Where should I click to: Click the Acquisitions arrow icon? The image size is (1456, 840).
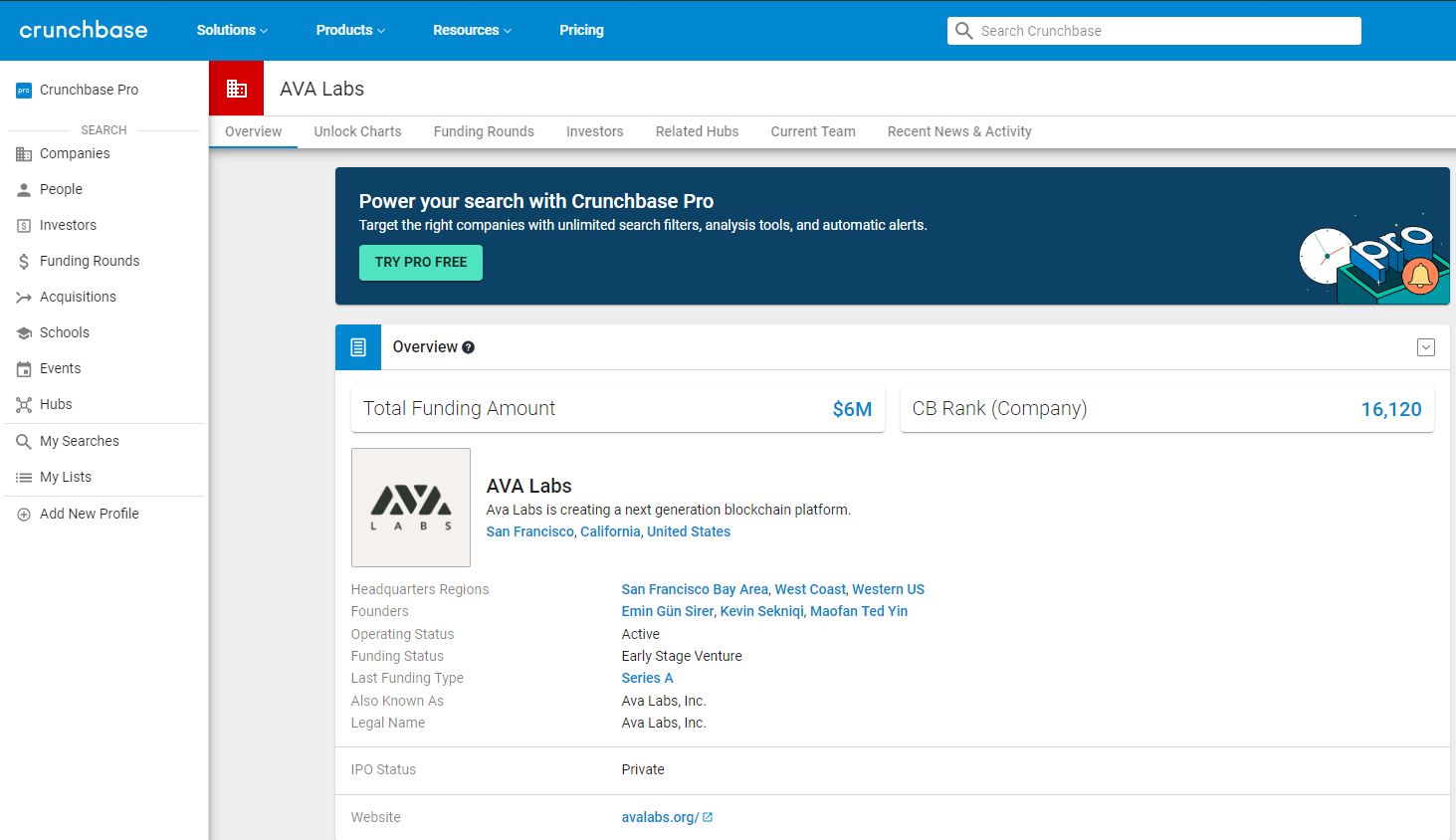pyautogui.click(x=24, y=298)
